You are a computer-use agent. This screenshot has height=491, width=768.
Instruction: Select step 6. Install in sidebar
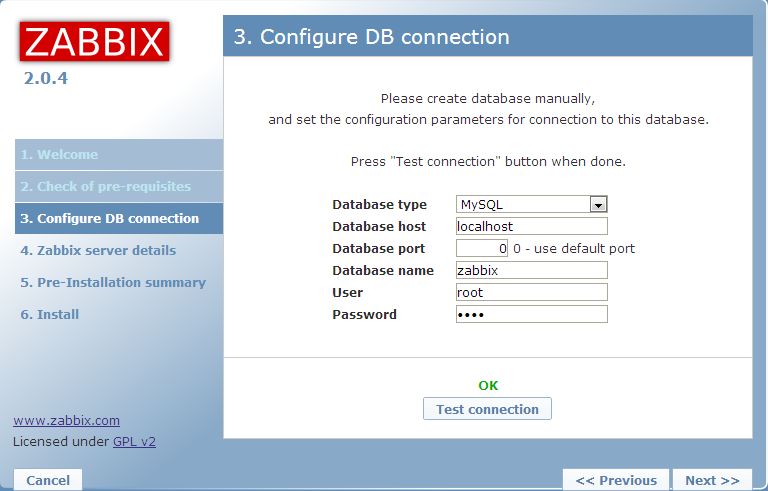pos(119,315)
